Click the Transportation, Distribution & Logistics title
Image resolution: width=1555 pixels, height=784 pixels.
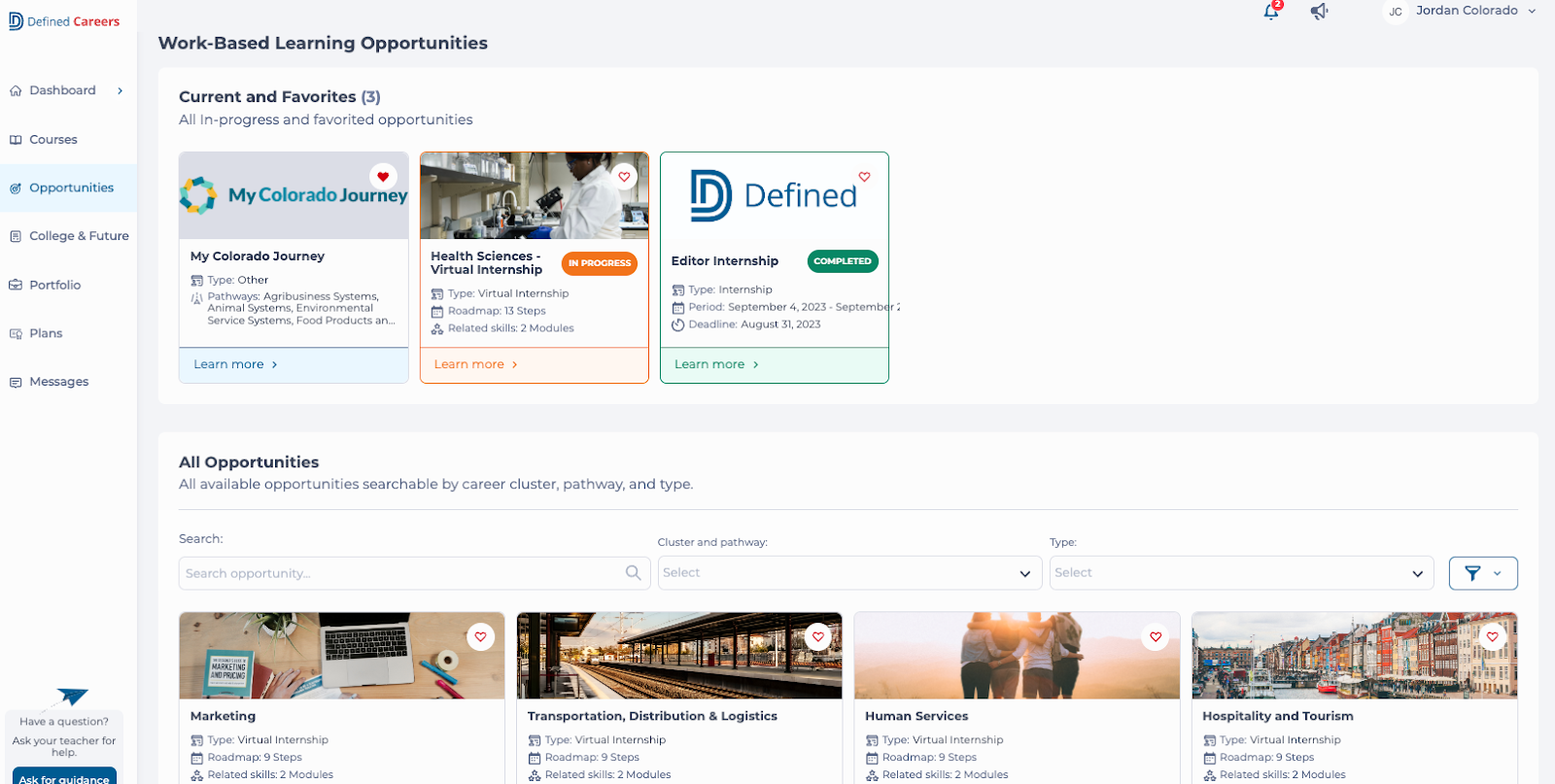click(652, 716)
